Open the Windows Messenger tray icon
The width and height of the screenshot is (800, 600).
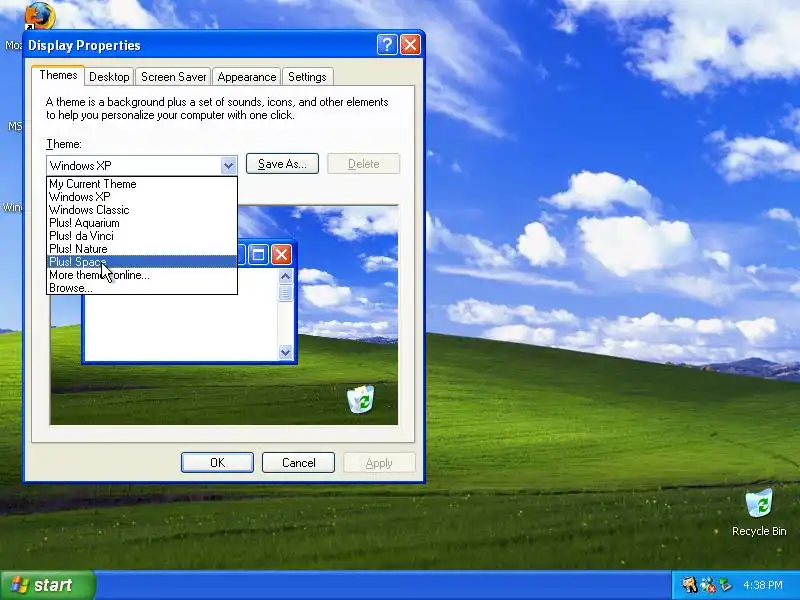[708, 585]
